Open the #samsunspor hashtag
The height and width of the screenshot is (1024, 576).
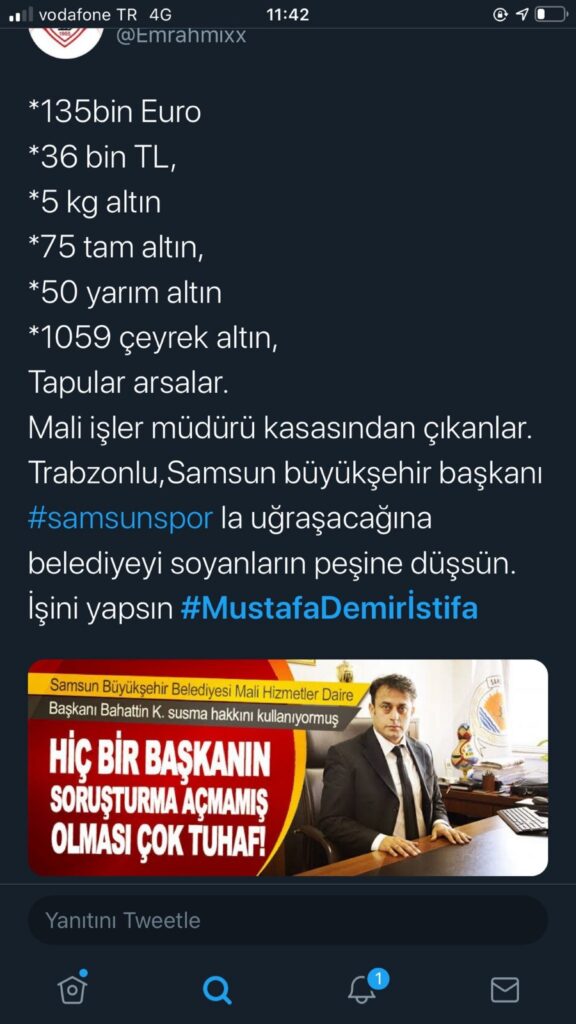point(121,519)
